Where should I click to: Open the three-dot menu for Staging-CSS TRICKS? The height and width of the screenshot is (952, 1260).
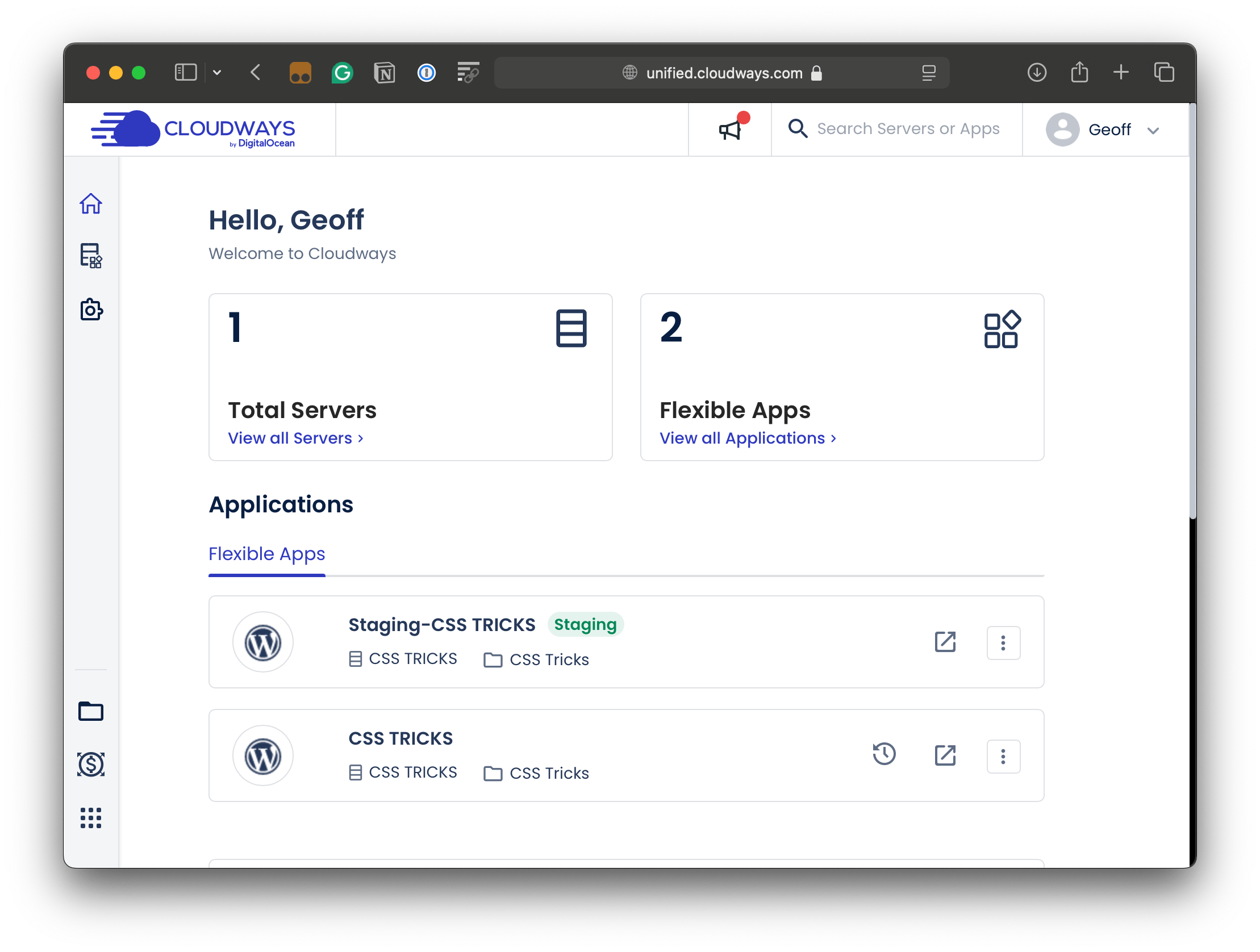1003,642
